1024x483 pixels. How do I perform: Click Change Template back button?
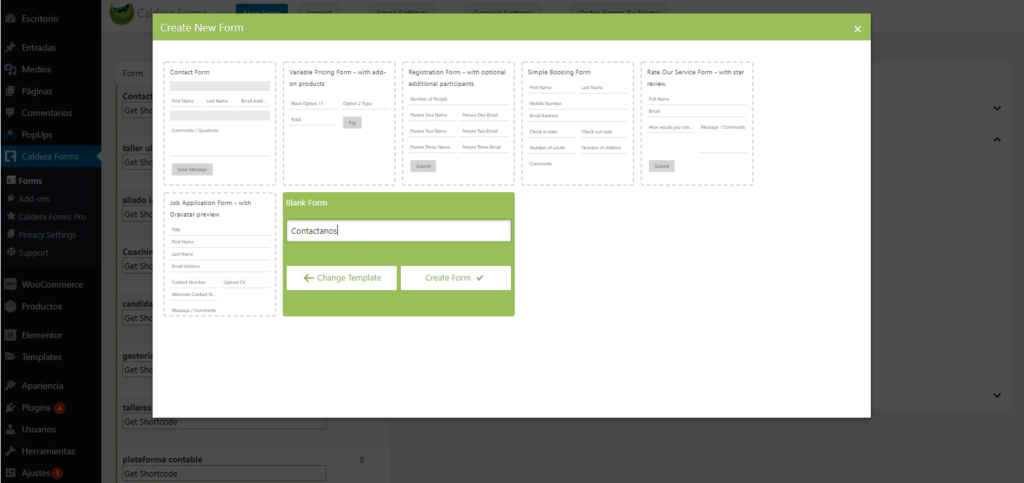[341, 278]
